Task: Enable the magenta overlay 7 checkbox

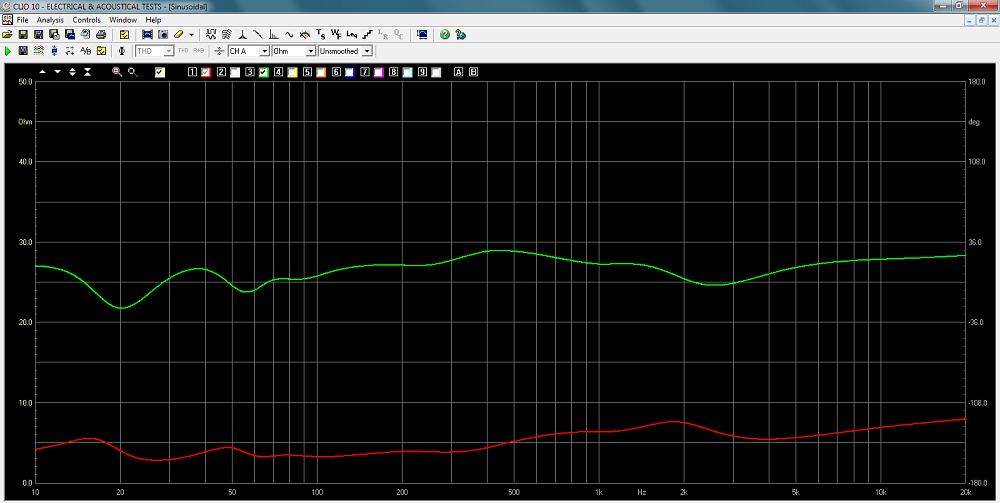Action: click(378, 73)
